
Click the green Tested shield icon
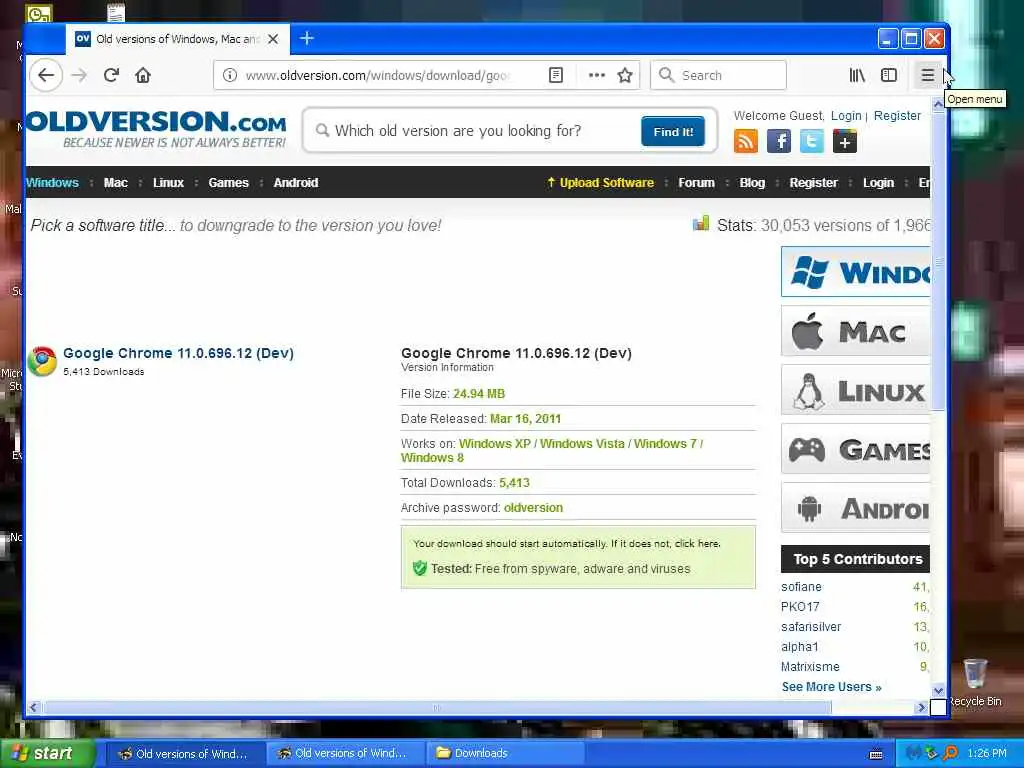click(x=419, y=568)
